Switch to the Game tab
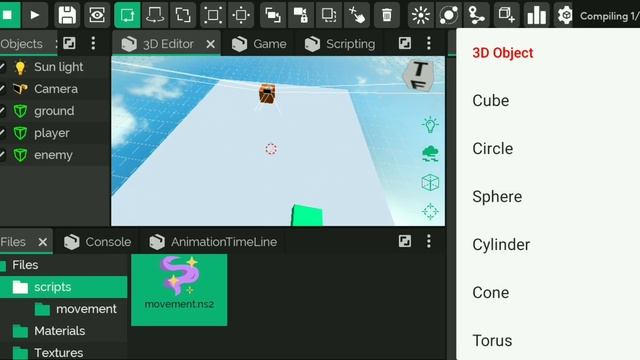 [x=259, y=44]
